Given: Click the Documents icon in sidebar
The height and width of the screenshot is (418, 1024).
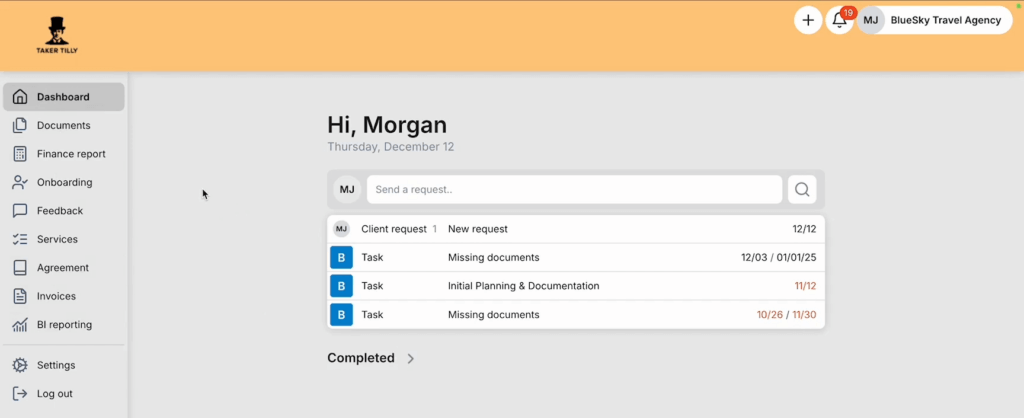Looking at the screenshot, I should [19, 126].
